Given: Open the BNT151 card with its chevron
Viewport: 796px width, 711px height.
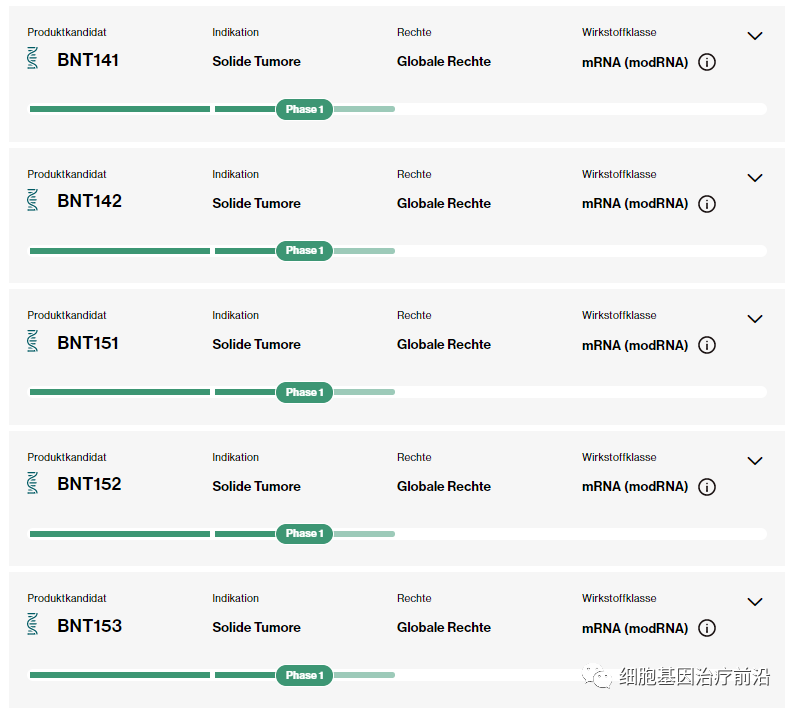Looking at the screenshot, I should pos(755,319).
